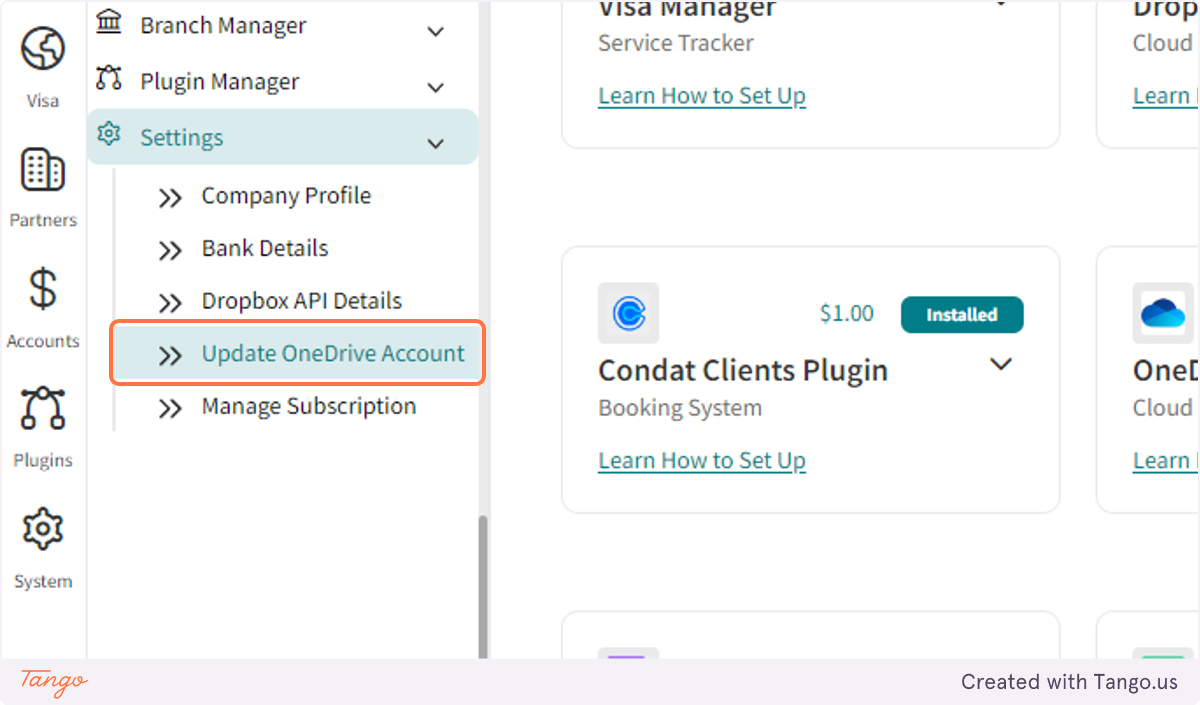Viewport: 1200px width, 705px height.
Task: Open the Partners building icon
Action: (x=43, y=171)
